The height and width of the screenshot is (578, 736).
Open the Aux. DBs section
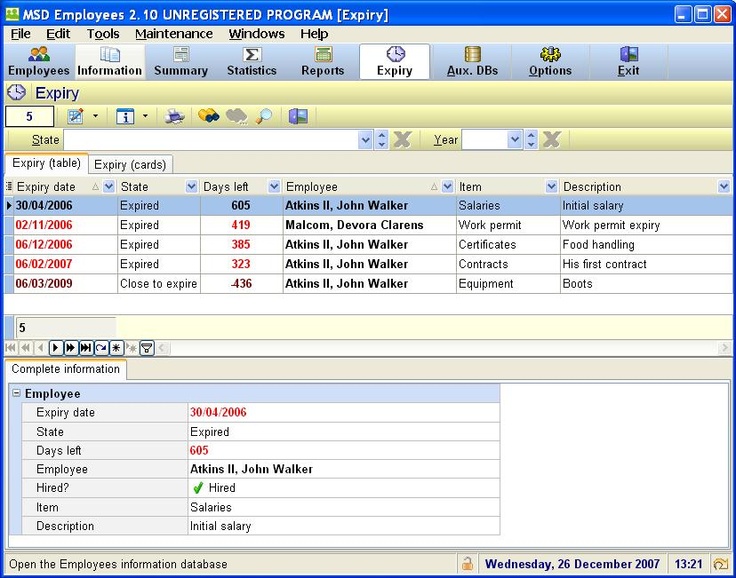click(x=472, y=62)
